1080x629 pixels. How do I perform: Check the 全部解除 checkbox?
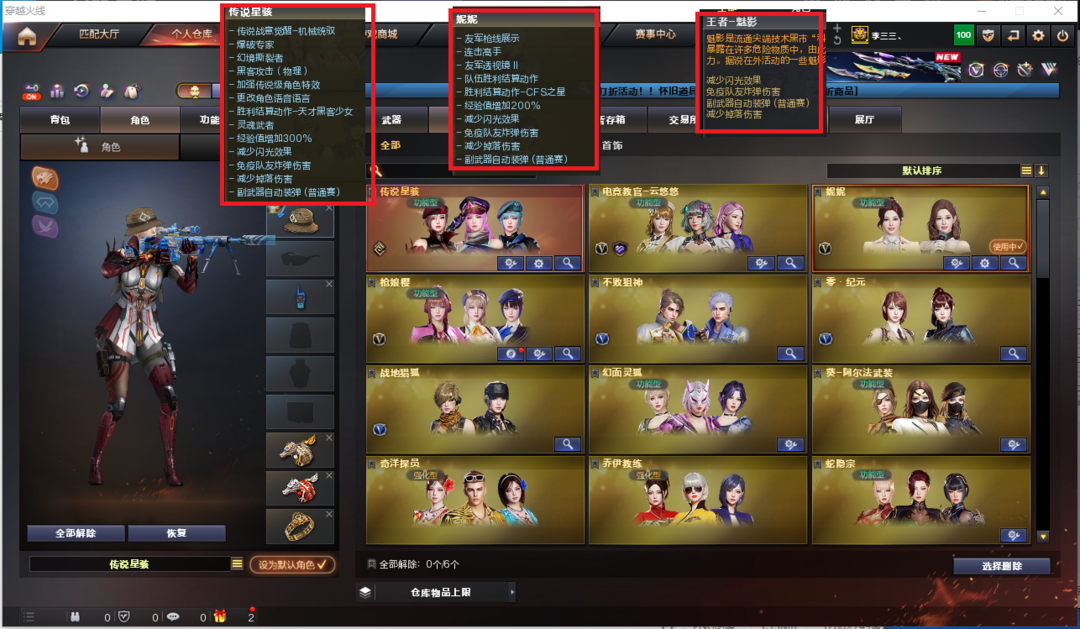pyautogui.click(x=372, y=564)
